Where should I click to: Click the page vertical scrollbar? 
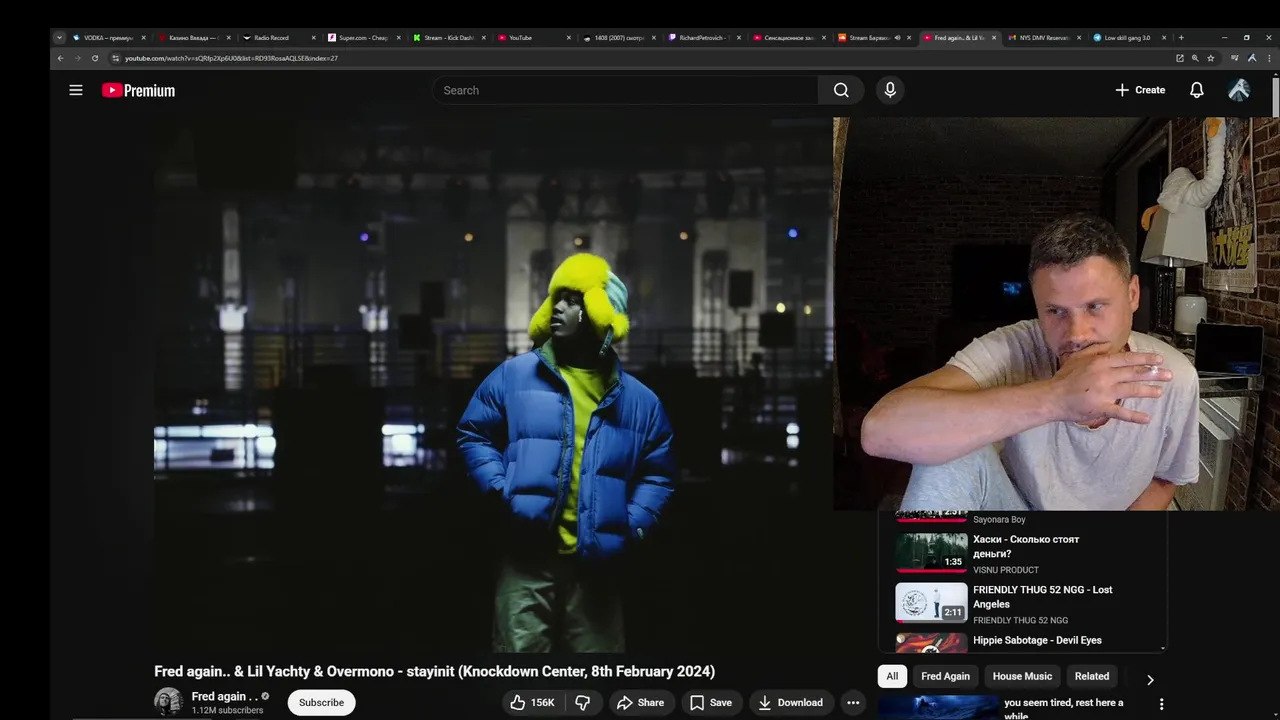1275,96
